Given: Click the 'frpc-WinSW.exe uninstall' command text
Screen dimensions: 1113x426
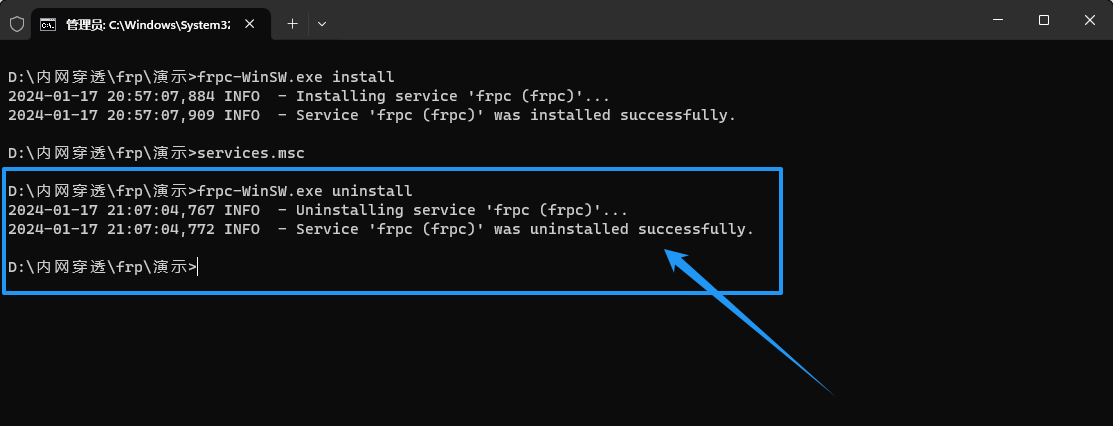Looking at the screenshot, I should tap(305, 191).
